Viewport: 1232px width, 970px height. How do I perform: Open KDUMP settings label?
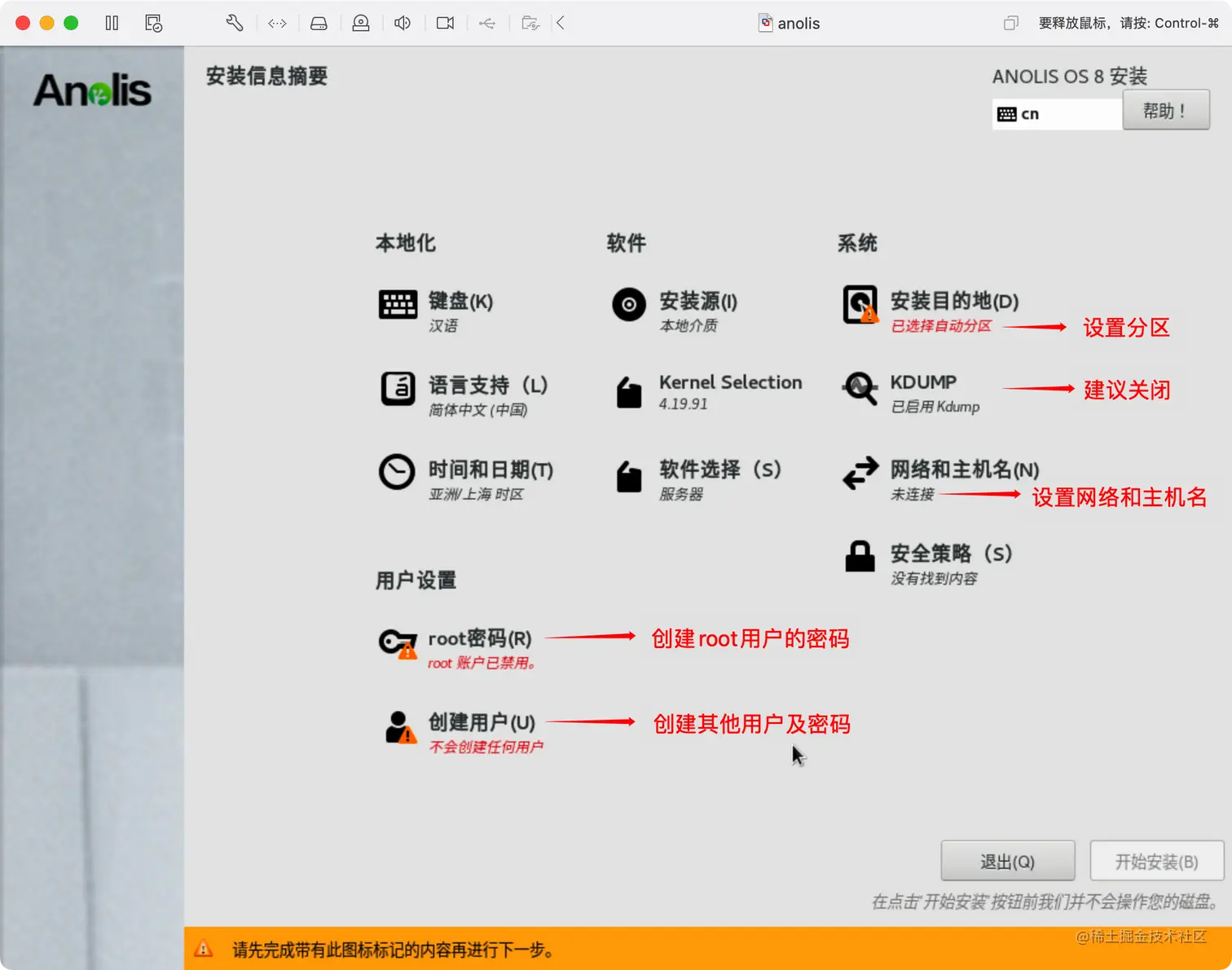pyautogui.click(x=923, y=381)
